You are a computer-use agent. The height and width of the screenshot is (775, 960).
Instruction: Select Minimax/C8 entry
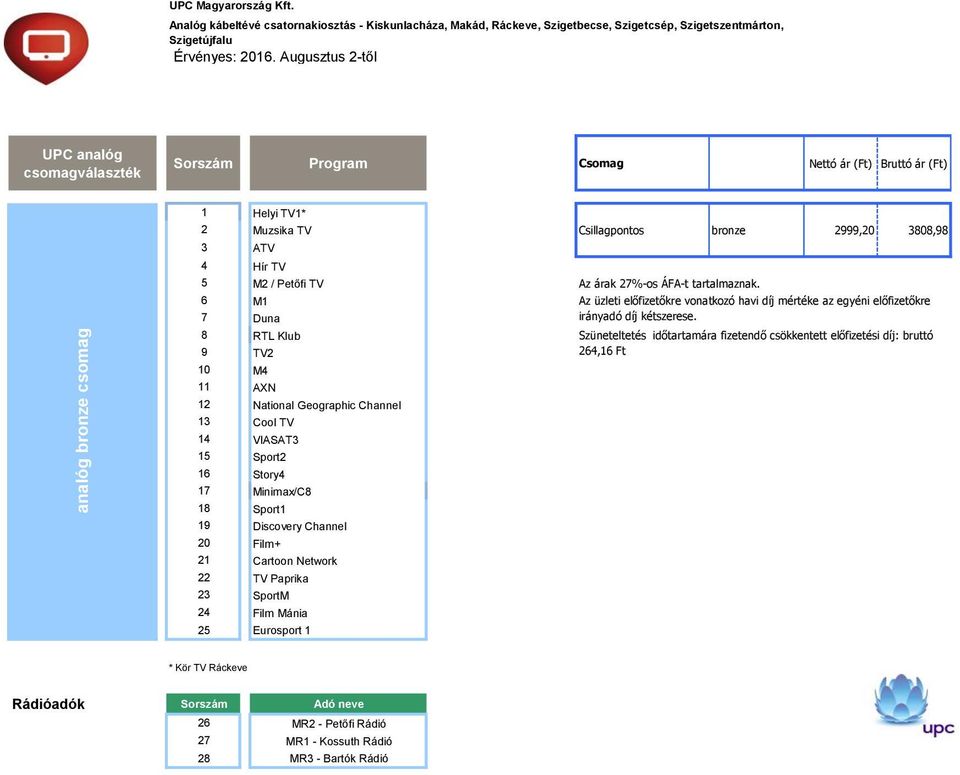tap(282, 492)
